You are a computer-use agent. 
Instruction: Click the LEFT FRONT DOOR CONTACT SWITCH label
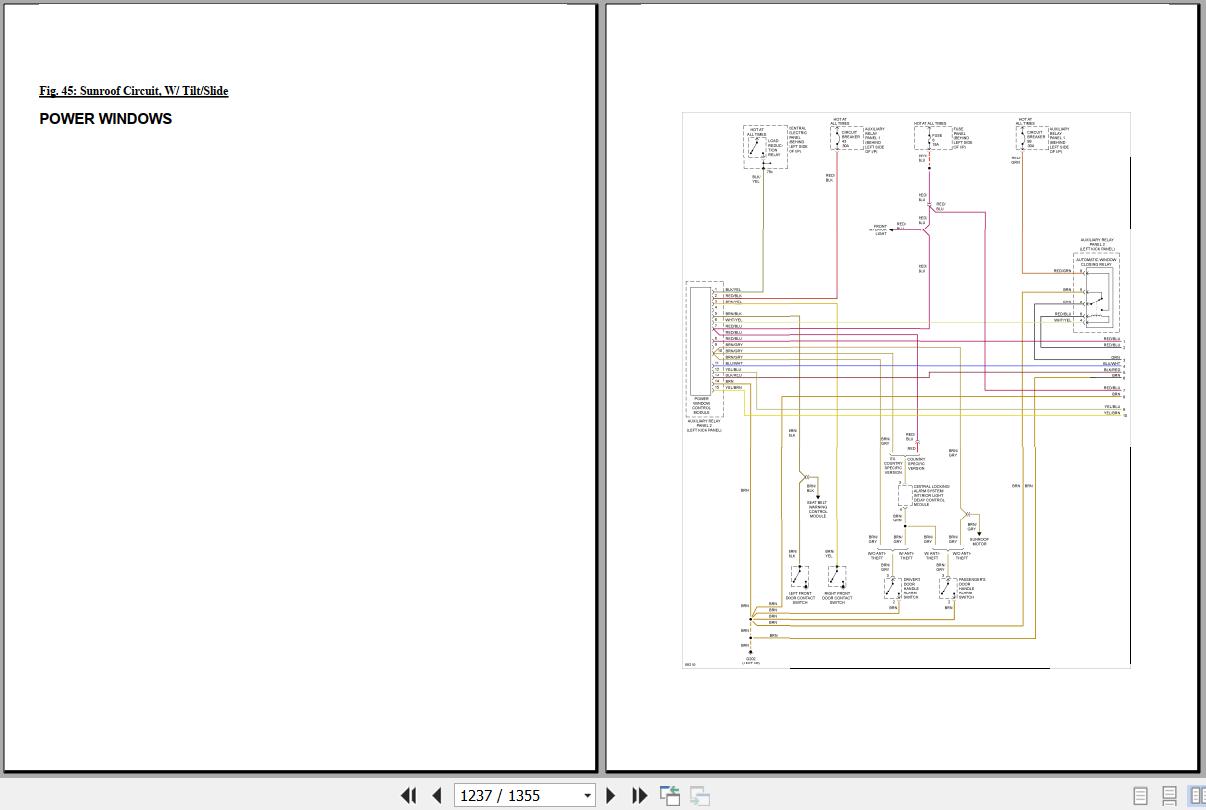[x=800, y=599]
